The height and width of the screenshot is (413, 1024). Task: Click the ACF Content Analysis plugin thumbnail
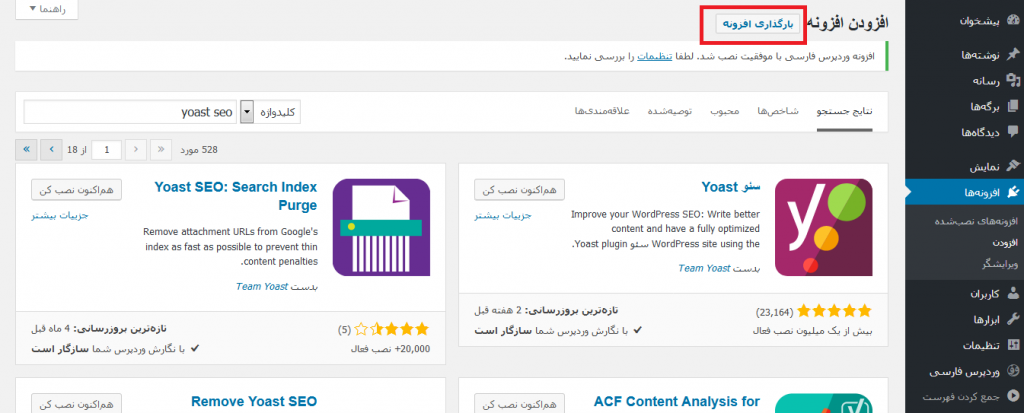[824, 403]
